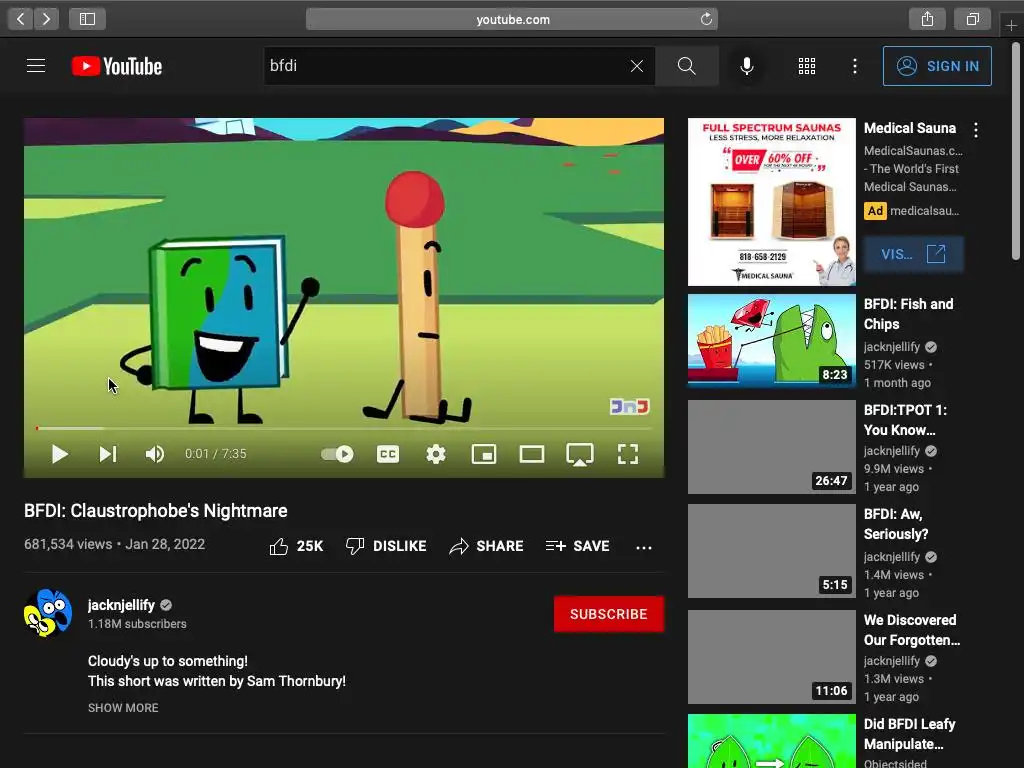1024x768 pixels.
Task: Open the Did BFDI Leafy Manipulate title
Action: click(x=910, y=734)
